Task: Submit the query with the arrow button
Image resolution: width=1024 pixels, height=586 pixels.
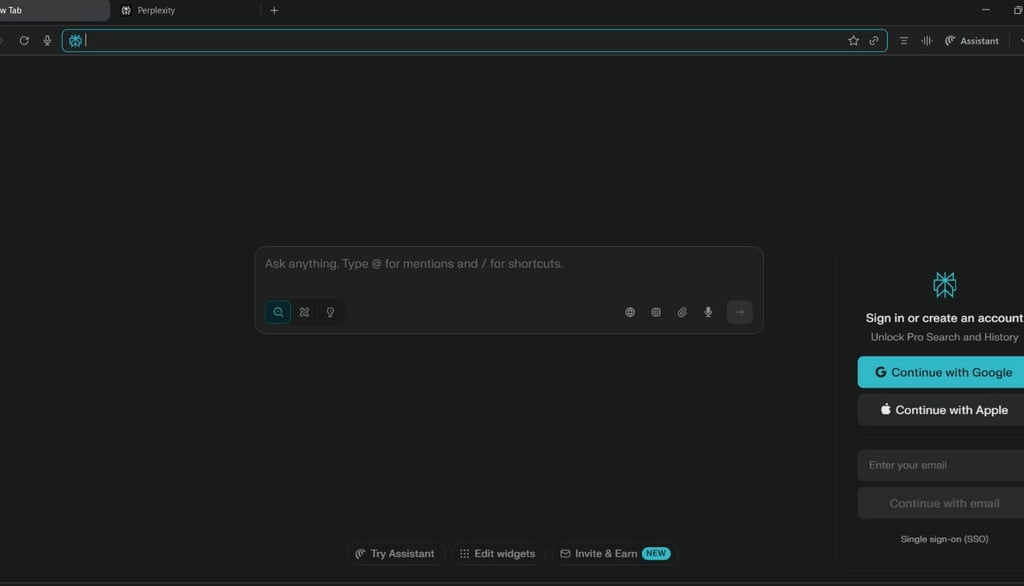Action: click(739, 312)
